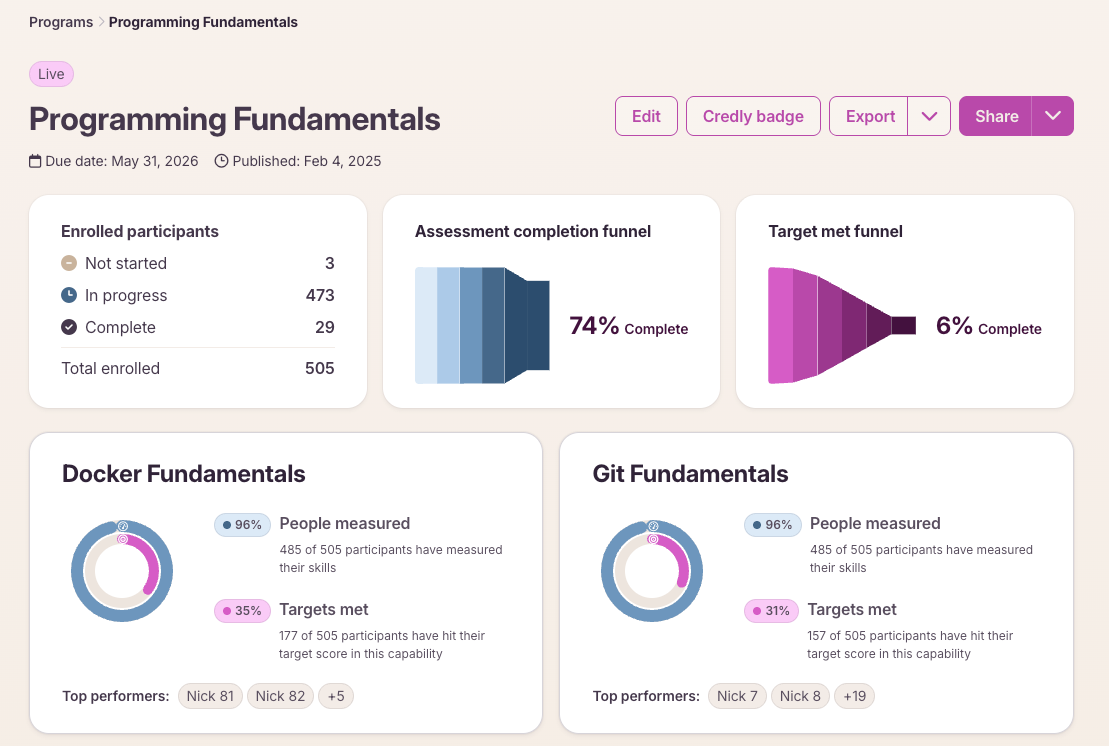Viewport: 1109px width, 746px height.
Task: Go to Programs in the breadcrumb
Action: pos(61,22)
